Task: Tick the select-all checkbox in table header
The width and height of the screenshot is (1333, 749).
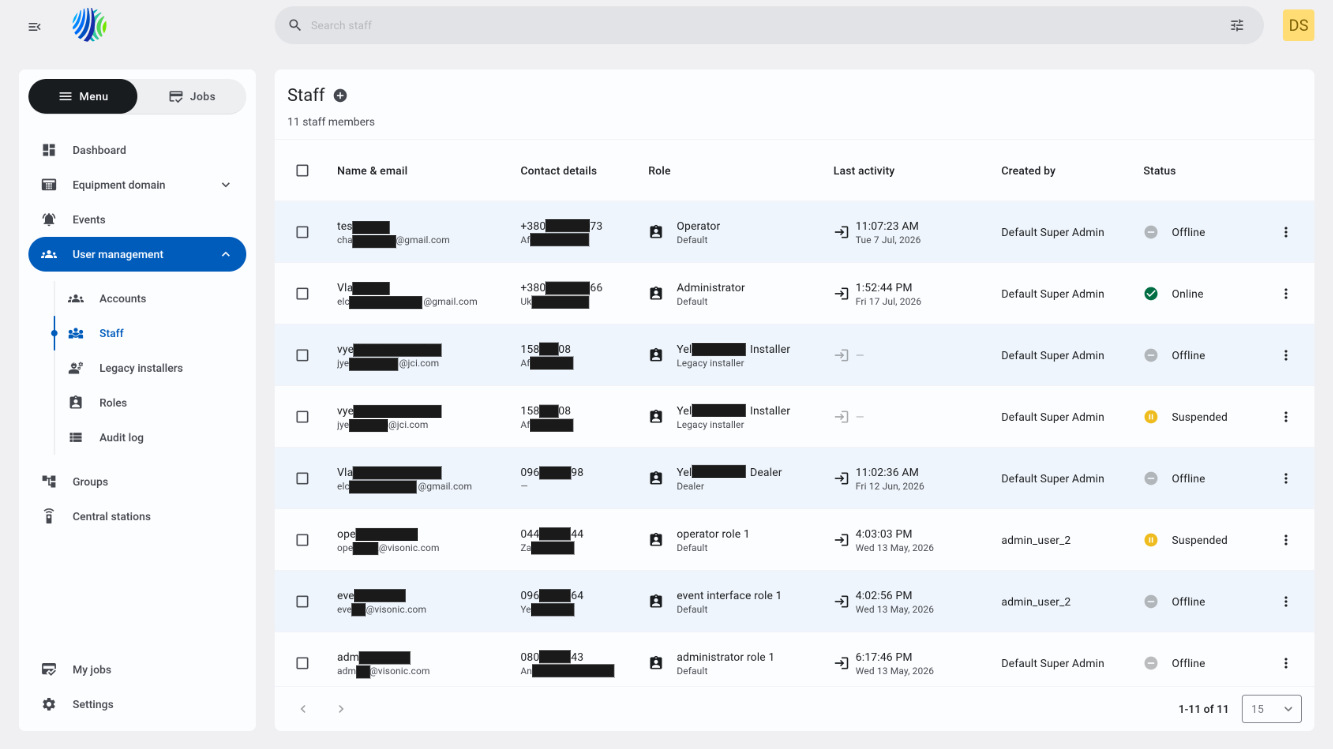Action: click(x=302, y=170)
